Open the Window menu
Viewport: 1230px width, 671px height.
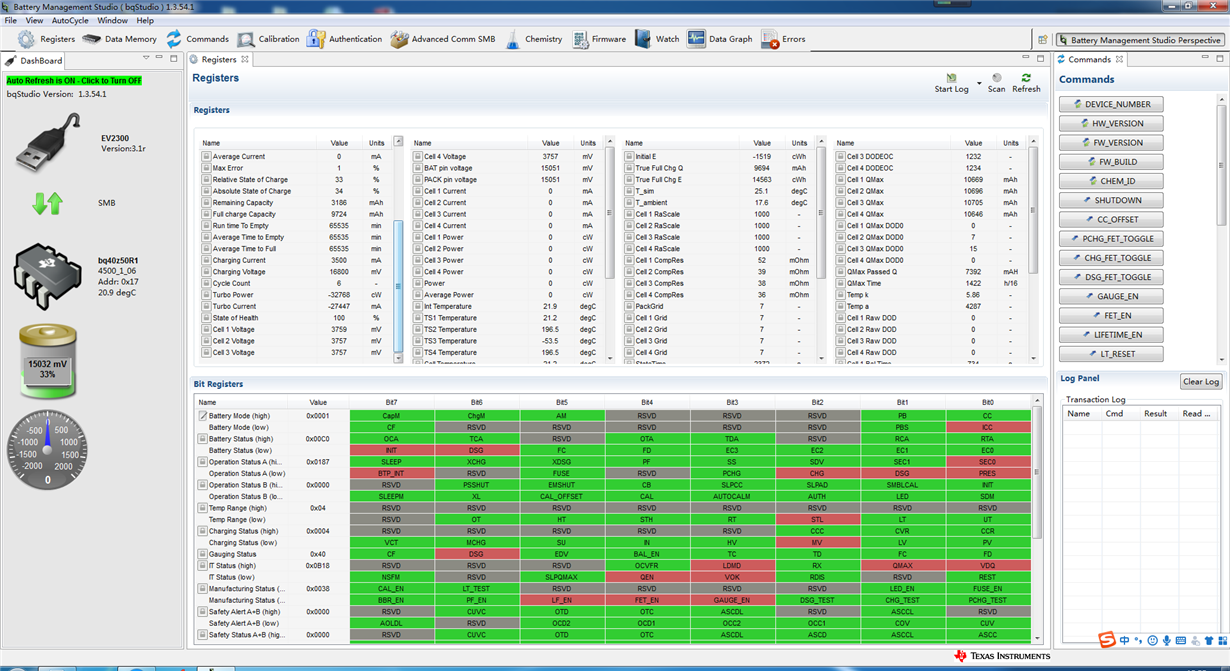(x=112, y=20)
